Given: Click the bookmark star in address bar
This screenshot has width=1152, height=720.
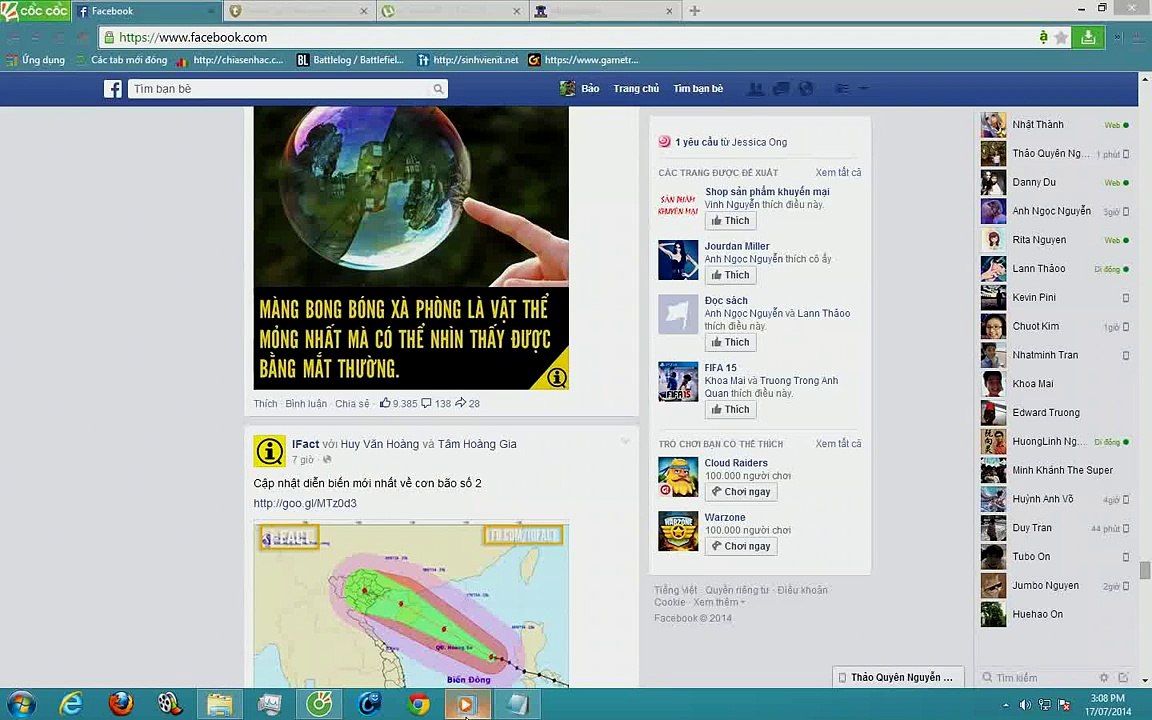Looking at the screenshot, I should (x=1061, y=37).
